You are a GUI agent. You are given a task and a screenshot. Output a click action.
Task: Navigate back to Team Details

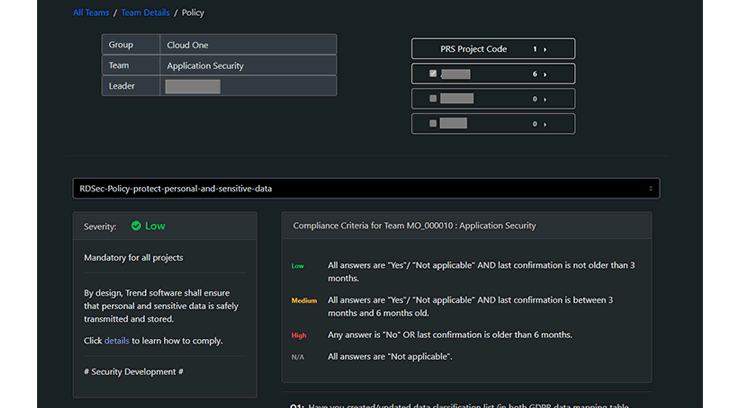pyautogui.click(x=146, y=13)
